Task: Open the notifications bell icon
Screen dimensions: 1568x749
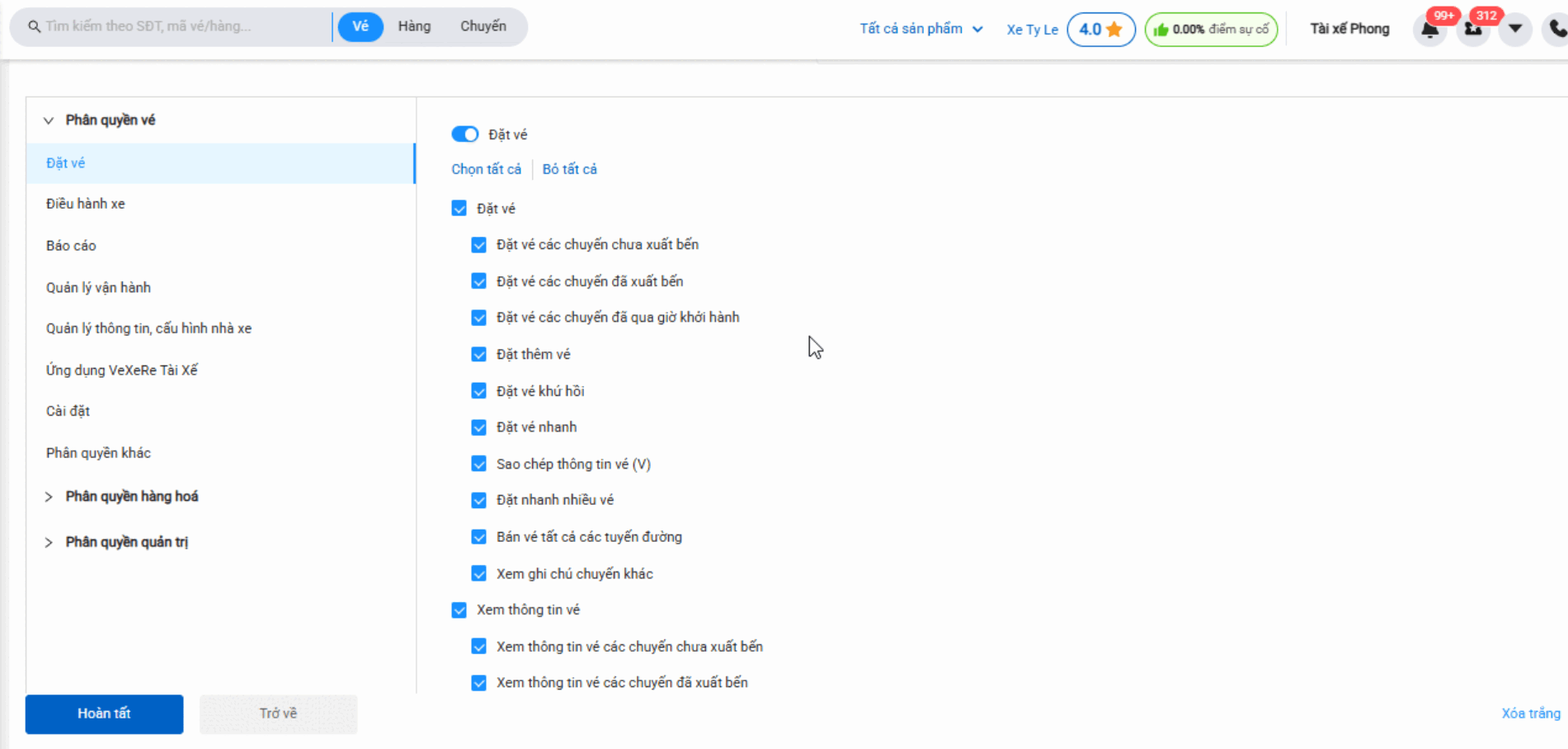Action: [1429, 30]
